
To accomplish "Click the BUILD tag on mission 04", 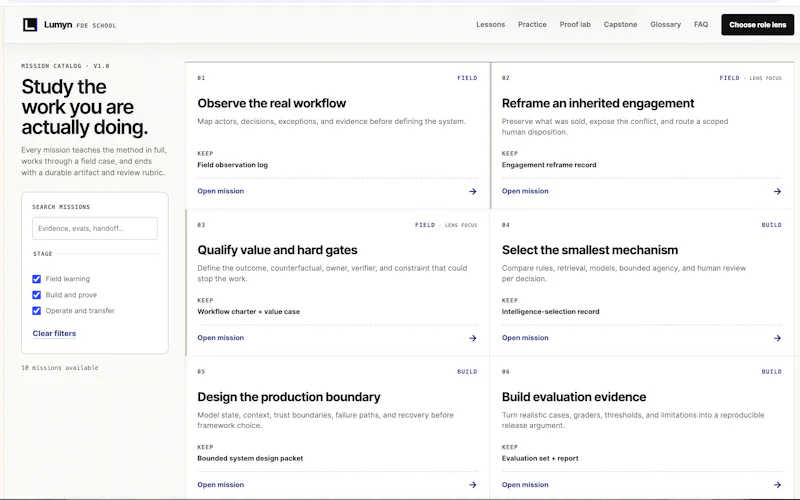I will click(x=771, y=225).
